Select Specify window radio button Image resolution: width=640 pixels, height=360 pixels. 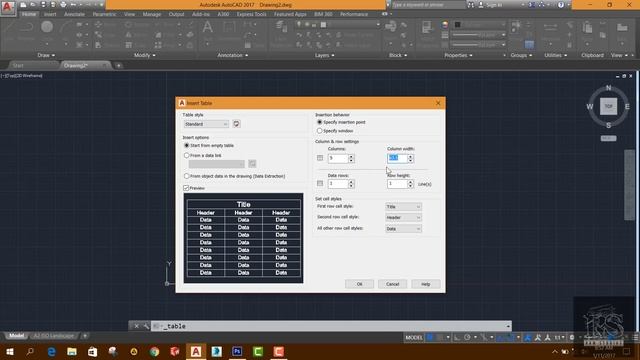click(x=320, y=131)
